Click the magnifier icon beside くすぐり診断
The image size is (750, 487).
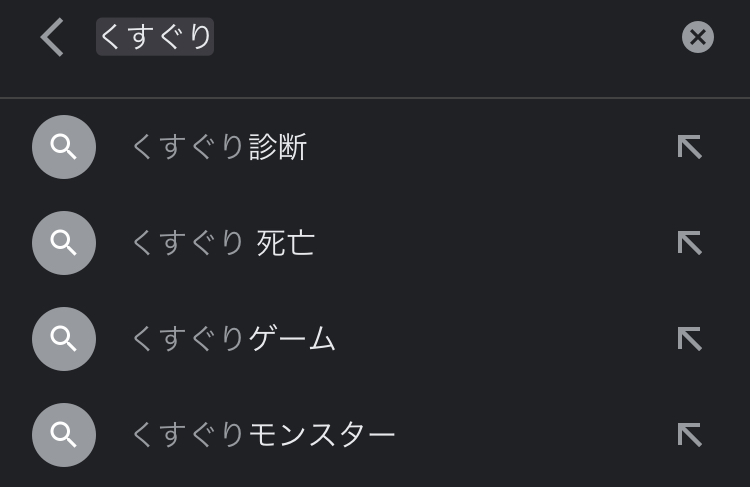click(x=64, y=147)
